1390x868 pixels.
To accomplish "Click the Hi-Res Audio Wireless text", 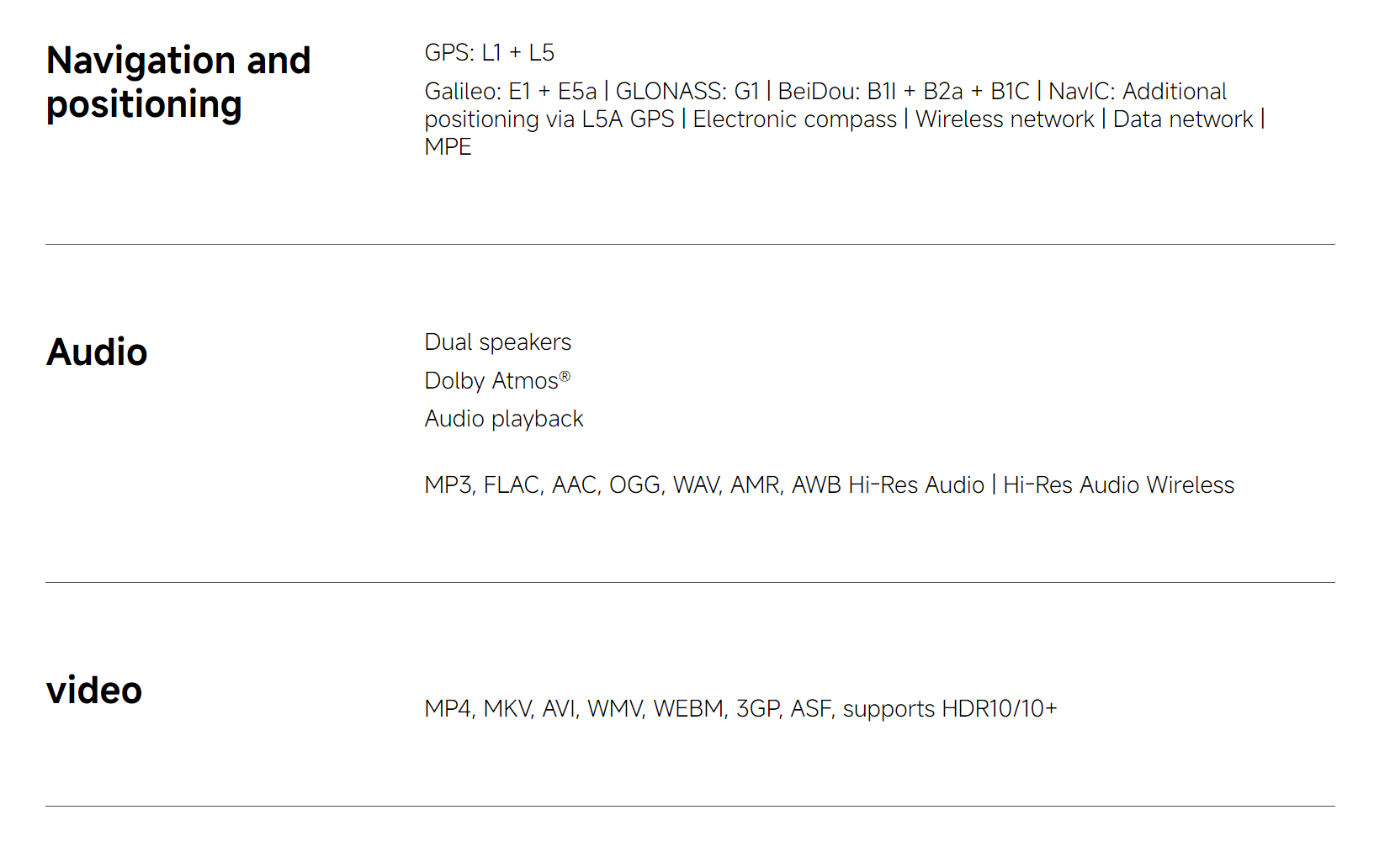I will click(x=1119, y=485).
